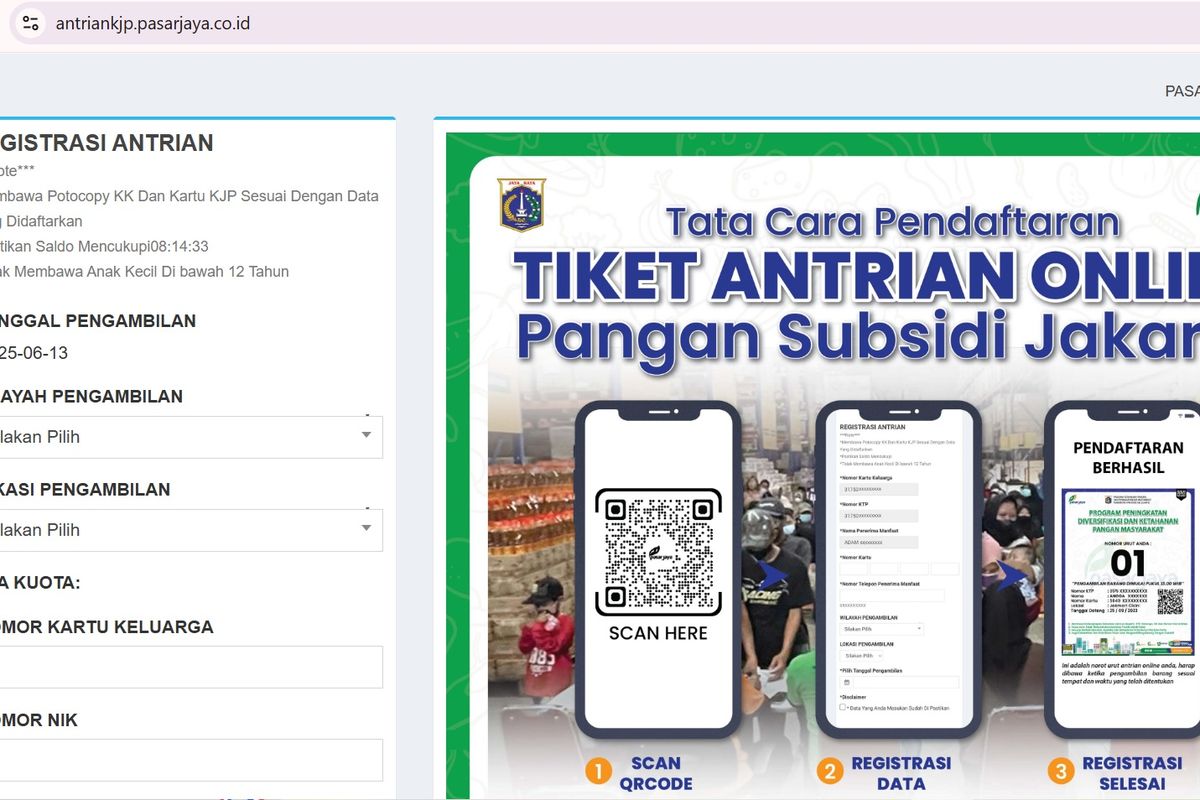This screenshot has width=1200, height=800.
Task: Click the Nomor NIK input field
Action: coord(191,760)
